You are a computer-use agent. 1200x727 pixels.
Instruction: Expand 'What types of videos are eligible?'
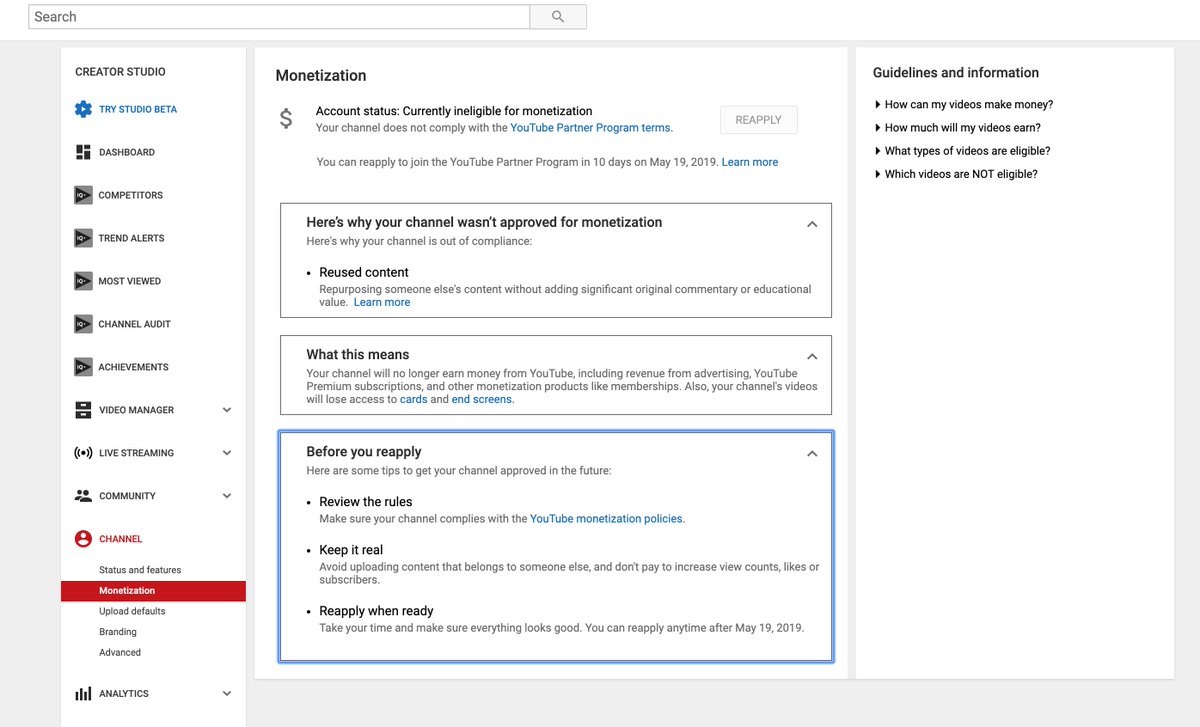click(x=962, y=151)
